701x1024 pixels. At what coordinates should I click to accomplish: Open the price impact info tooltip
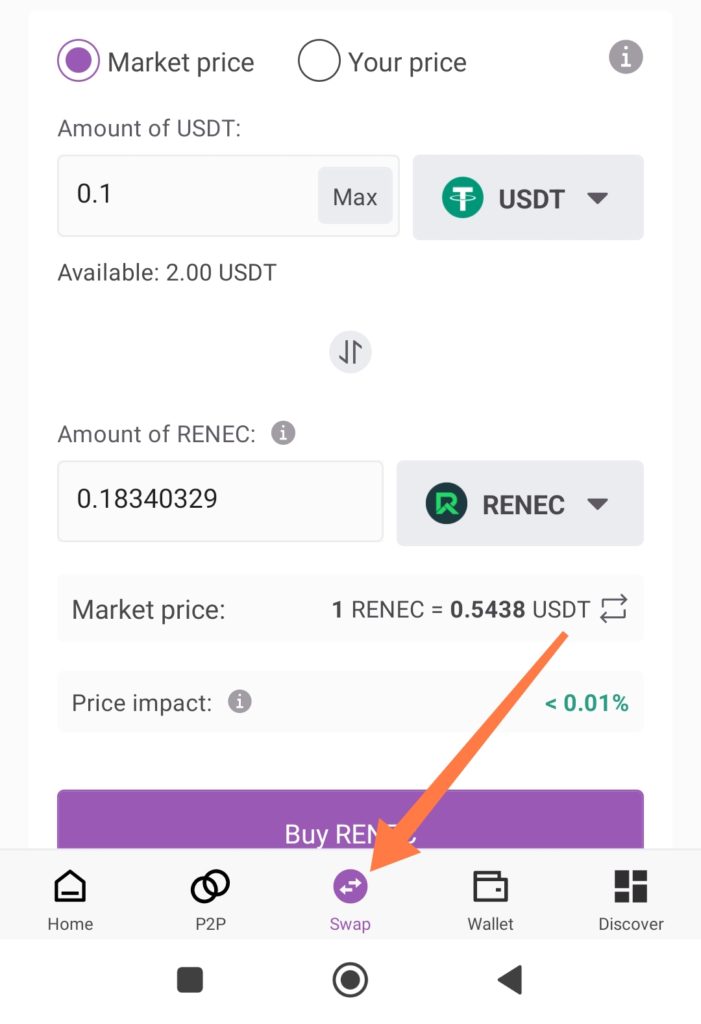click(238, 703)
